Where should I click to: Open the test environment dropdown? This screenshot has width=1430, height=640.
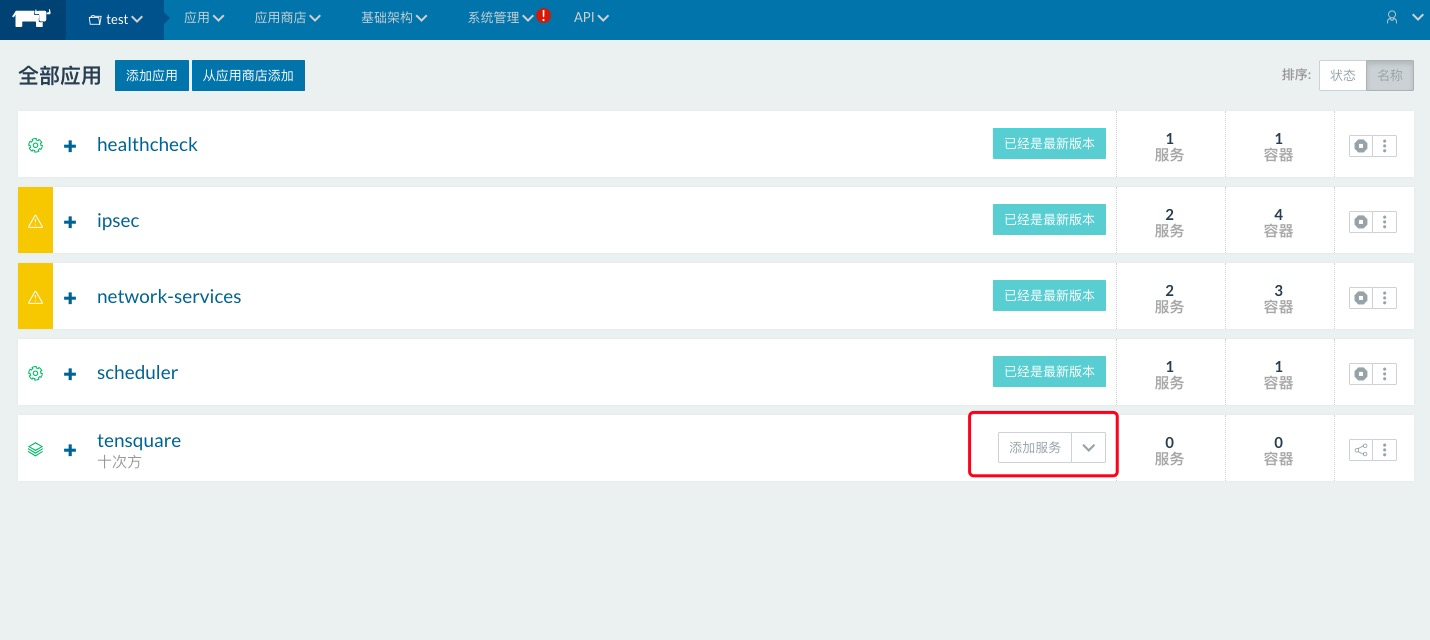click(x=116, y=19)
